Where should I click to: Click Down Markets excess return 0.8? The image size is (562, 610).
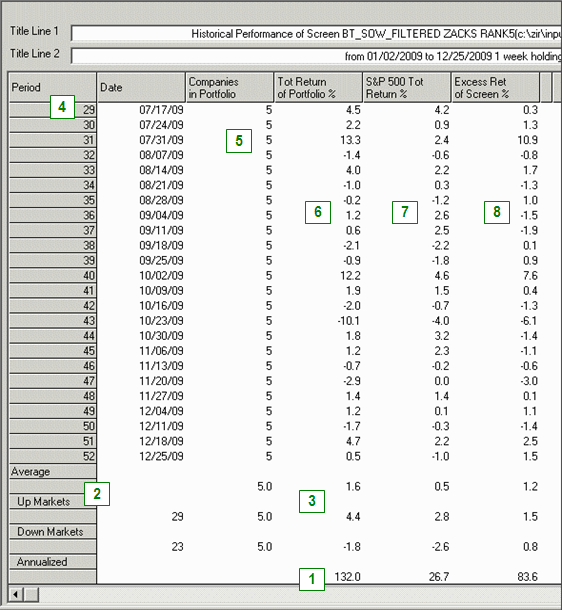point(530,547)
